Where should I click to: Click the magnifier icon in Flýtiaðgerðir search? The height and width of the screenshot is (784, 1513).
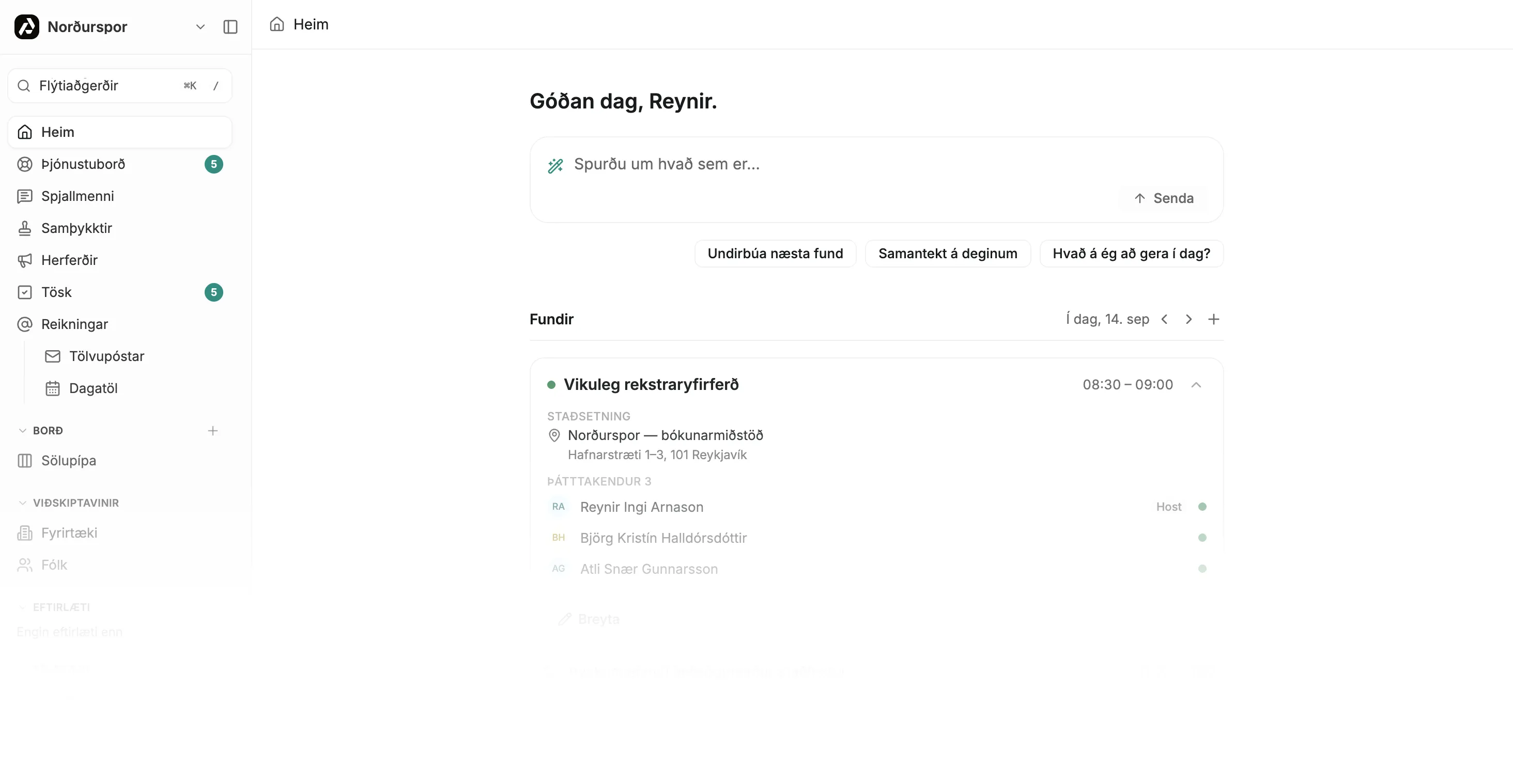(x=23, y=86)
